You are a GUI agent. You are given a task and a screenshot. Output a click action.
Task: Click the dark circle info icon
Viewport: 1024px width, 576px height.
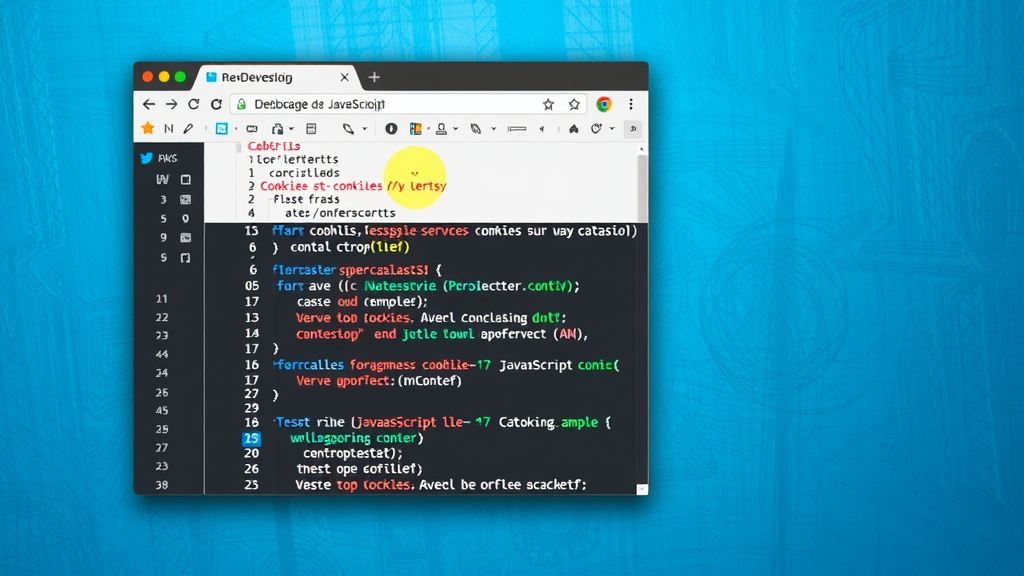(x=390, y=128)
